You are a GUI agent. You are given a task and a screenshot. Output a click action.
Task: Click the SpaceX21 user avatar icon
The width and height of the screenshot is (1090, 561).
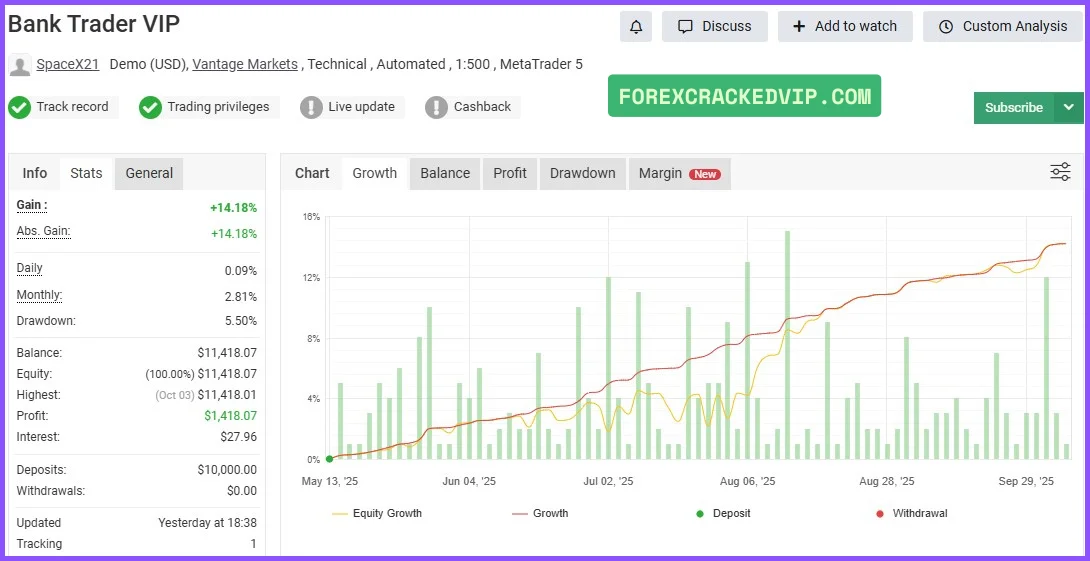click(x=20, y=66)
